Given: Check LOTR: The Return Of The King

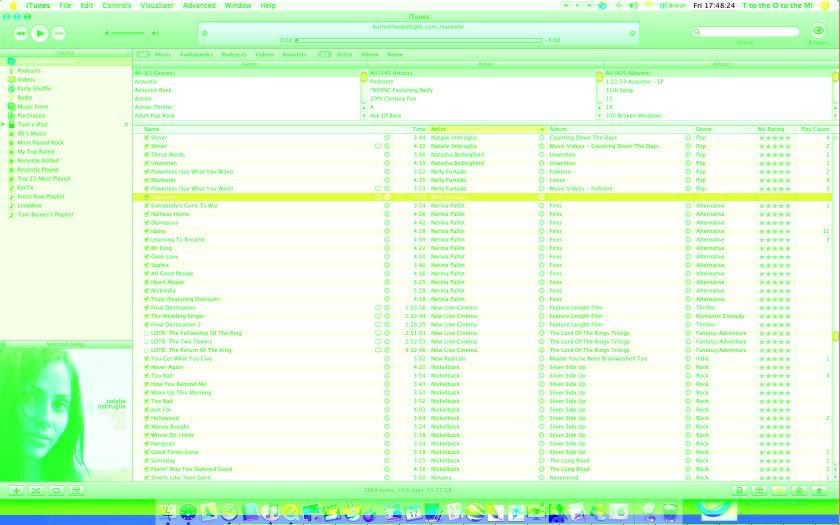Looking at the screenshot, I should 146,350.
